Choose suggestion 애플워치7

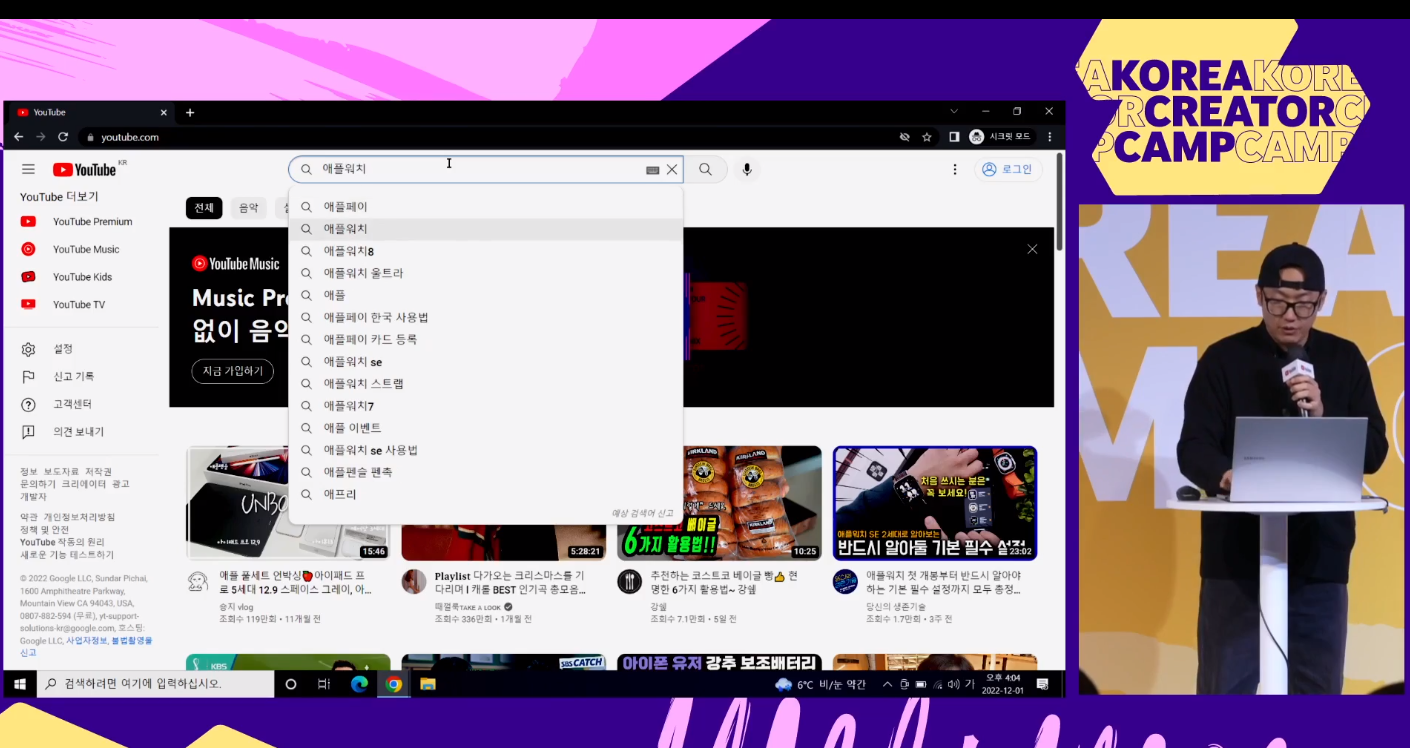486,406
